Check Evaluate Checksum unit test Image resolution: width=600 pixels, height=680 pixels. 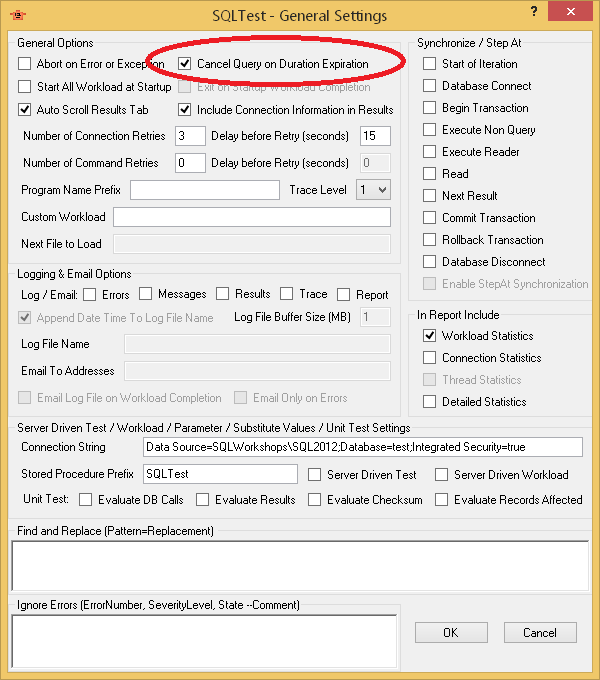click(314, 500)
